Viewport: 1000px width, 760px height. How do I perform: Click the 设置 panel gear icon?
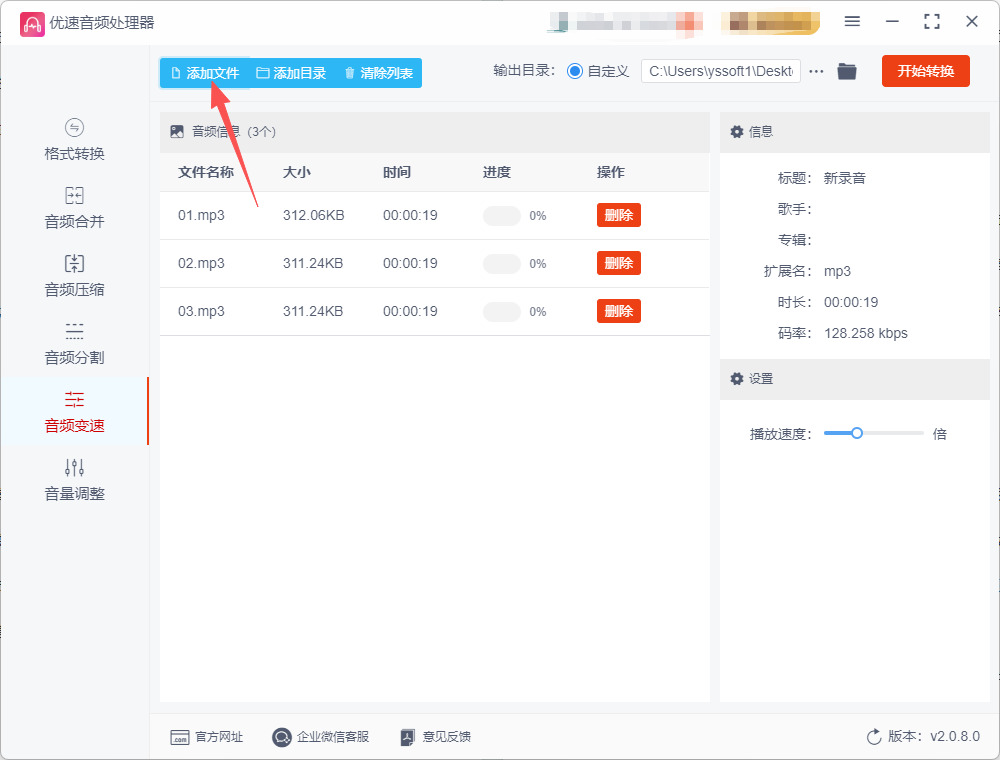point(737,379)
